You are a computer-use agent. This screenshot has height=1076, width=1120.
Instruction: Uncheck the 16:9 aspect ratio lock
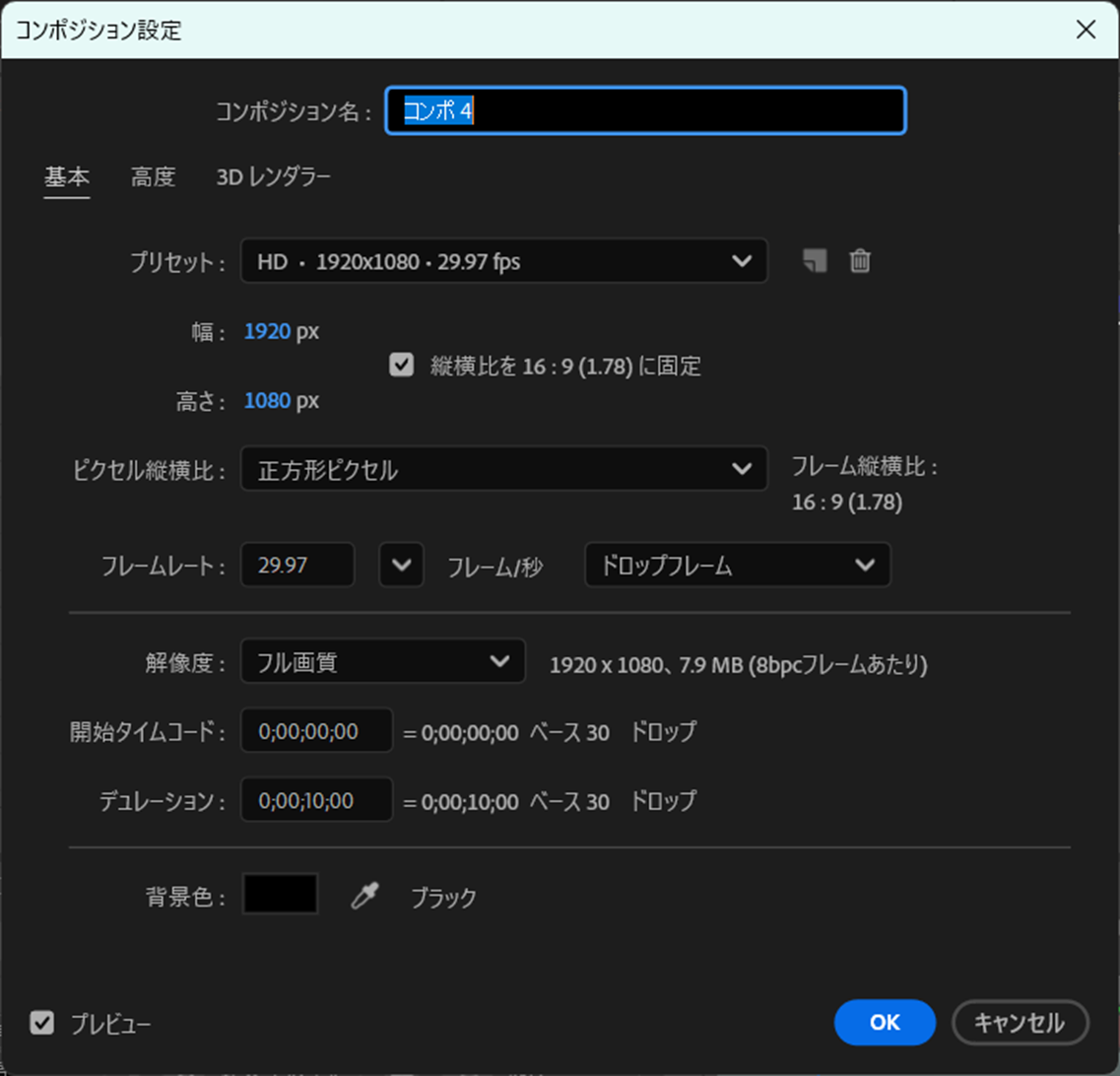(x=400, y=366)
